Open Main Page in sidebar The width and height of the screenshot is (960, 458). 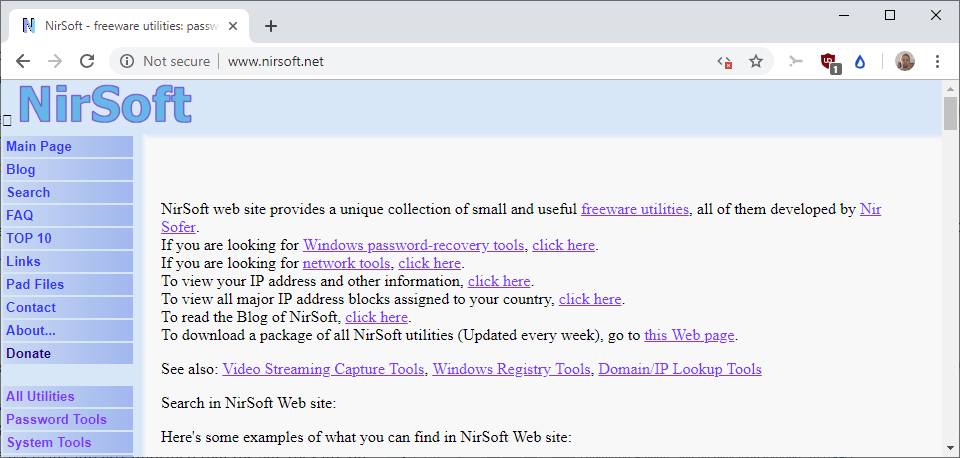click(x=67, y=146)
